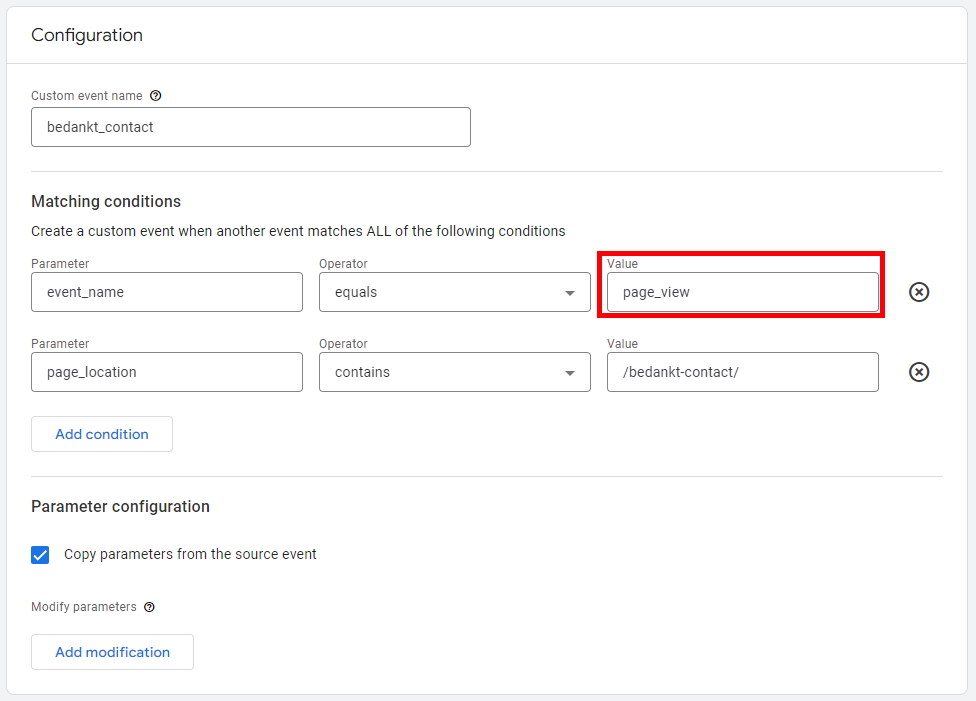
Task: Edit the highlighted page_view value field
Action: click(741, 292)
